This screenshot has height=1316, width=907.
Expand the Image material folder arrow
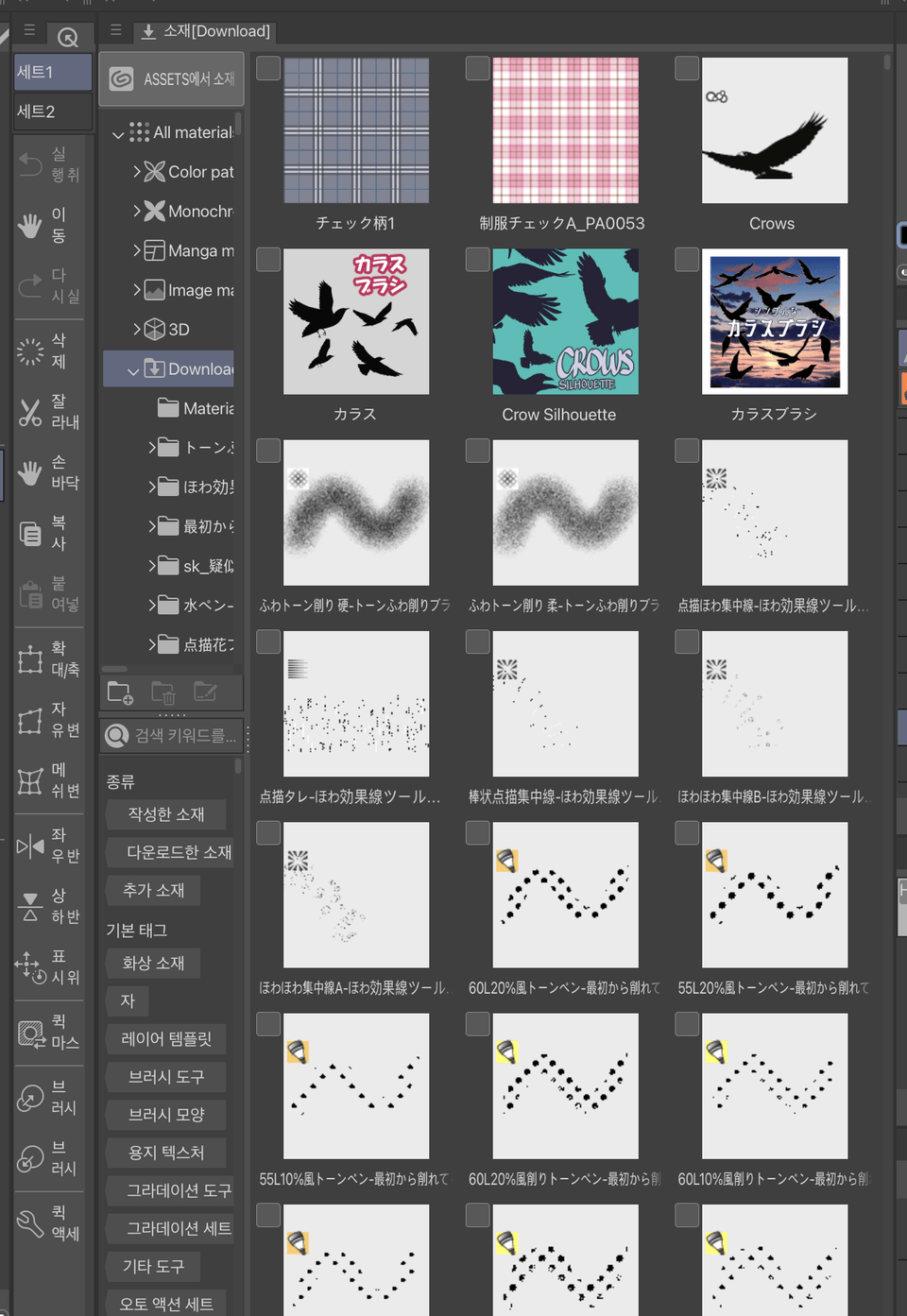point(137,290)
